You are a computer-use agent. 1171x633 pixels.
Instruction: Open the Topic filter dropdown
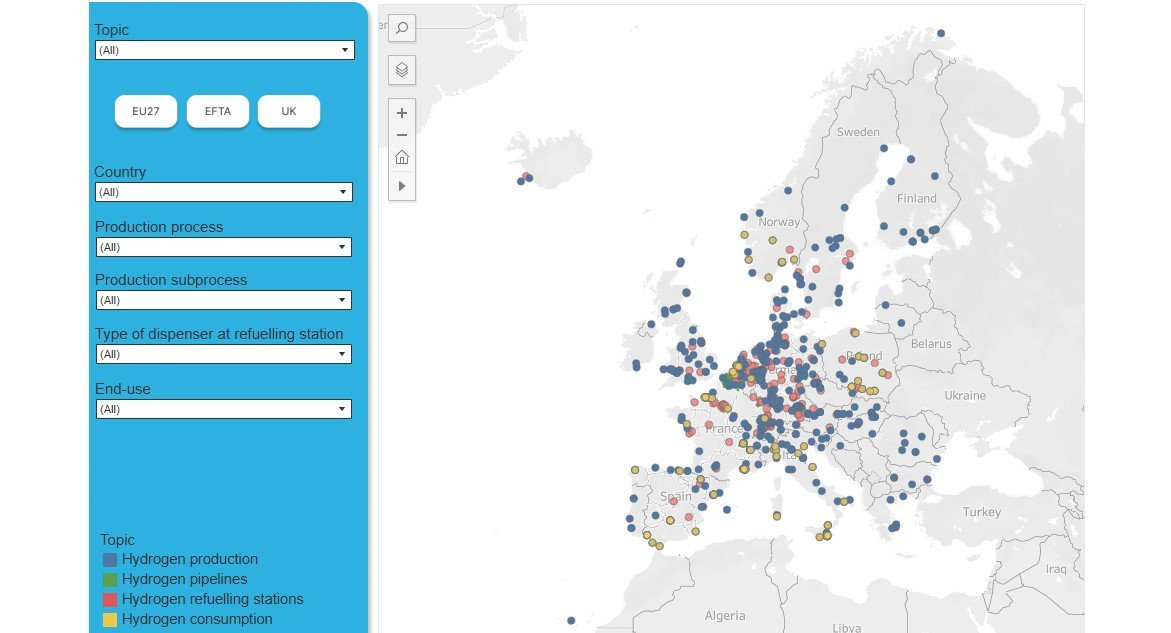[223, 49]
